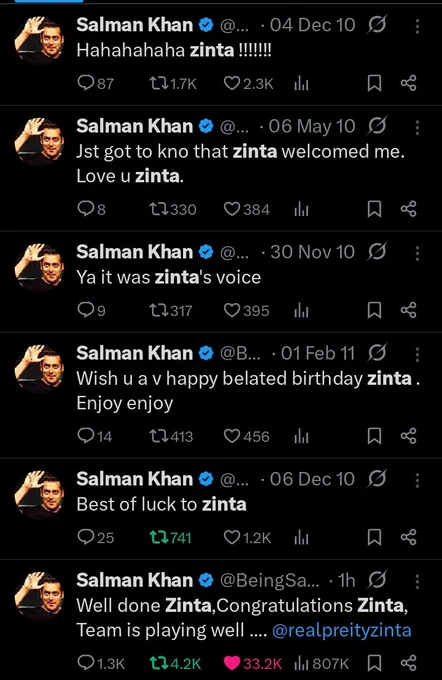This screenshot has height=680, width=442.
Task: Open Salman Khan's avatar on the top tweet
Action: click(x=39, y=40)
